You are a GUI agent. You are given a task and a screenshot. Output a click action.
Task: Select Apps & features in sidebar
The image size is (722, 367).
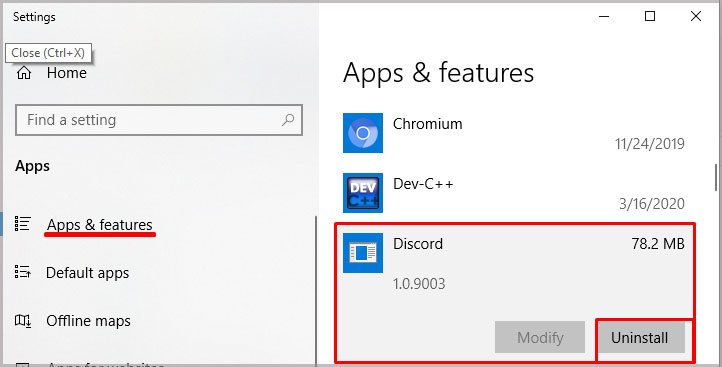99,225
